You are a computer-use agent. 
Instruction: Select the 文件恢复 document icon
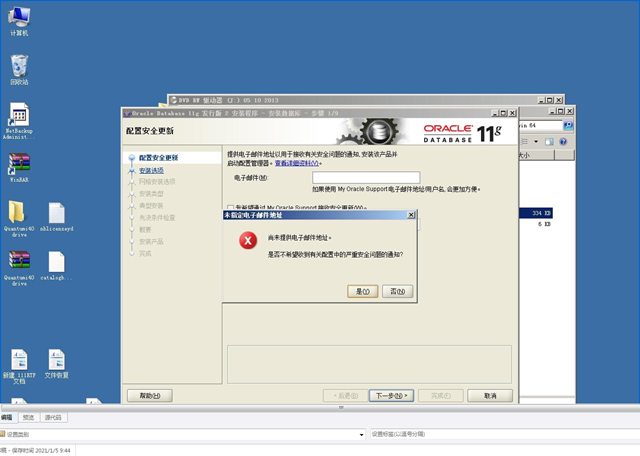click(x=56, y=359)
